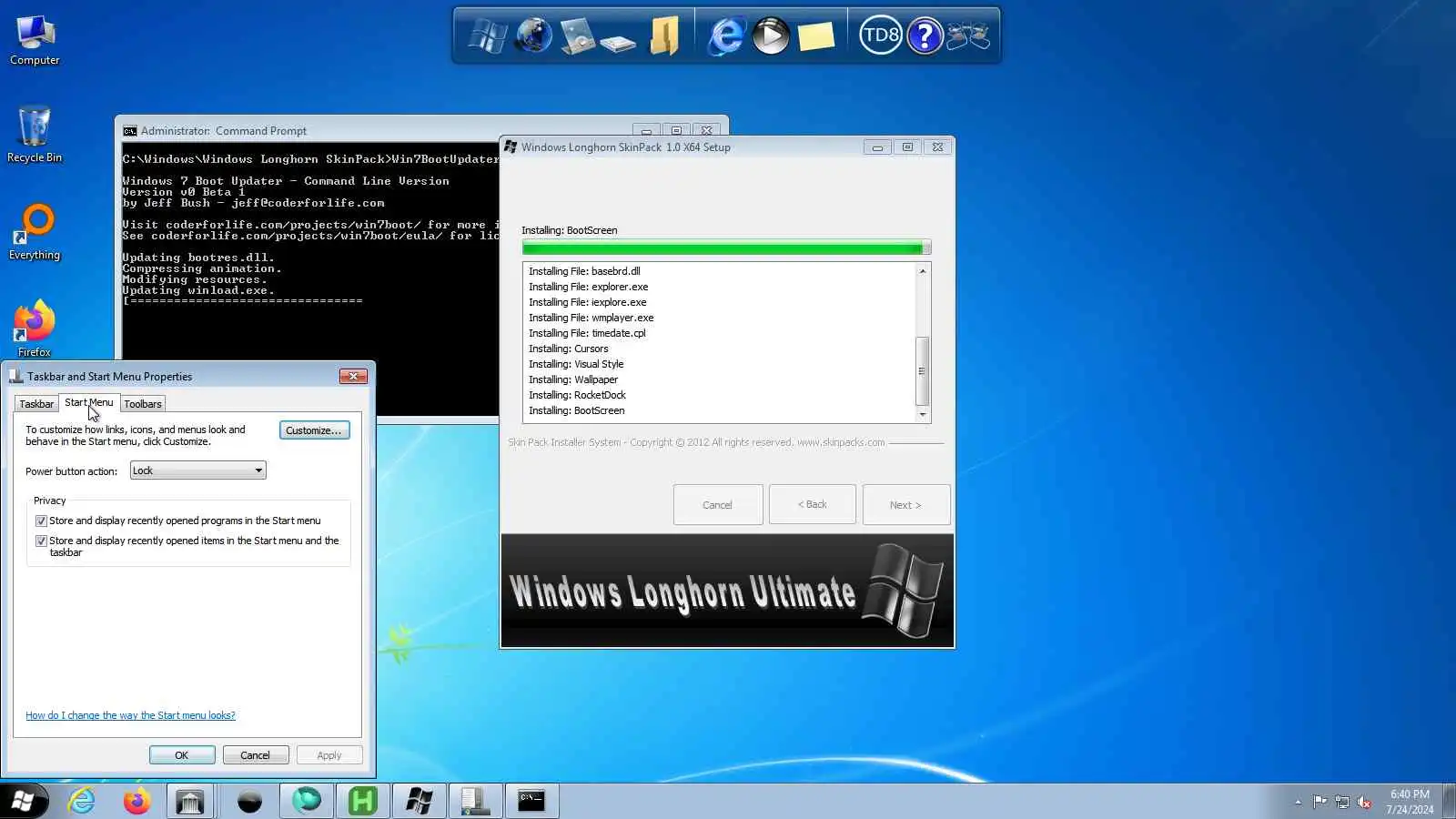Click the teal orb taskbar icon
This screenshot has width=1456, height=819.
click(x=307, y=801)
